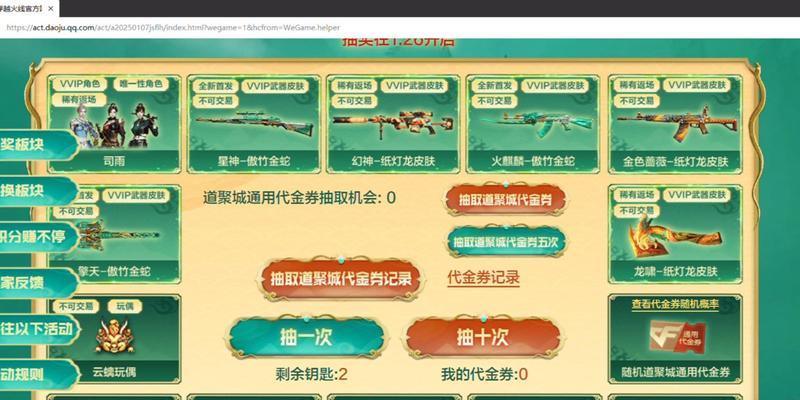Open the 幻神-纸灯龙皮肤 weapon card
Viewport: 800px width, 400px height.
tap(393, 124)
